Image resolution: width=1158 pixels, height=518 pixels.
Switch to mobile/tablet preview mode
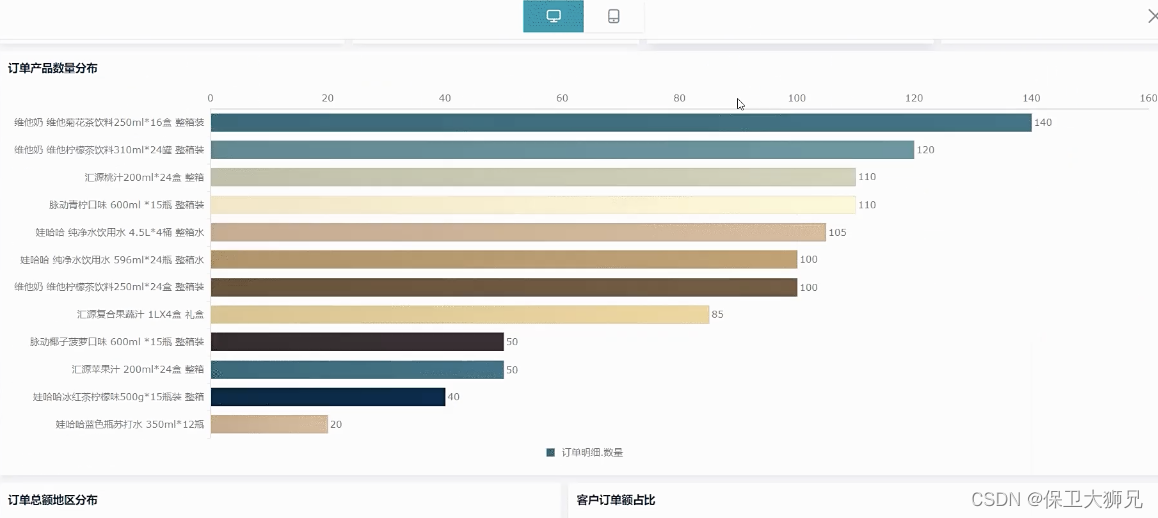click(614, 16)
